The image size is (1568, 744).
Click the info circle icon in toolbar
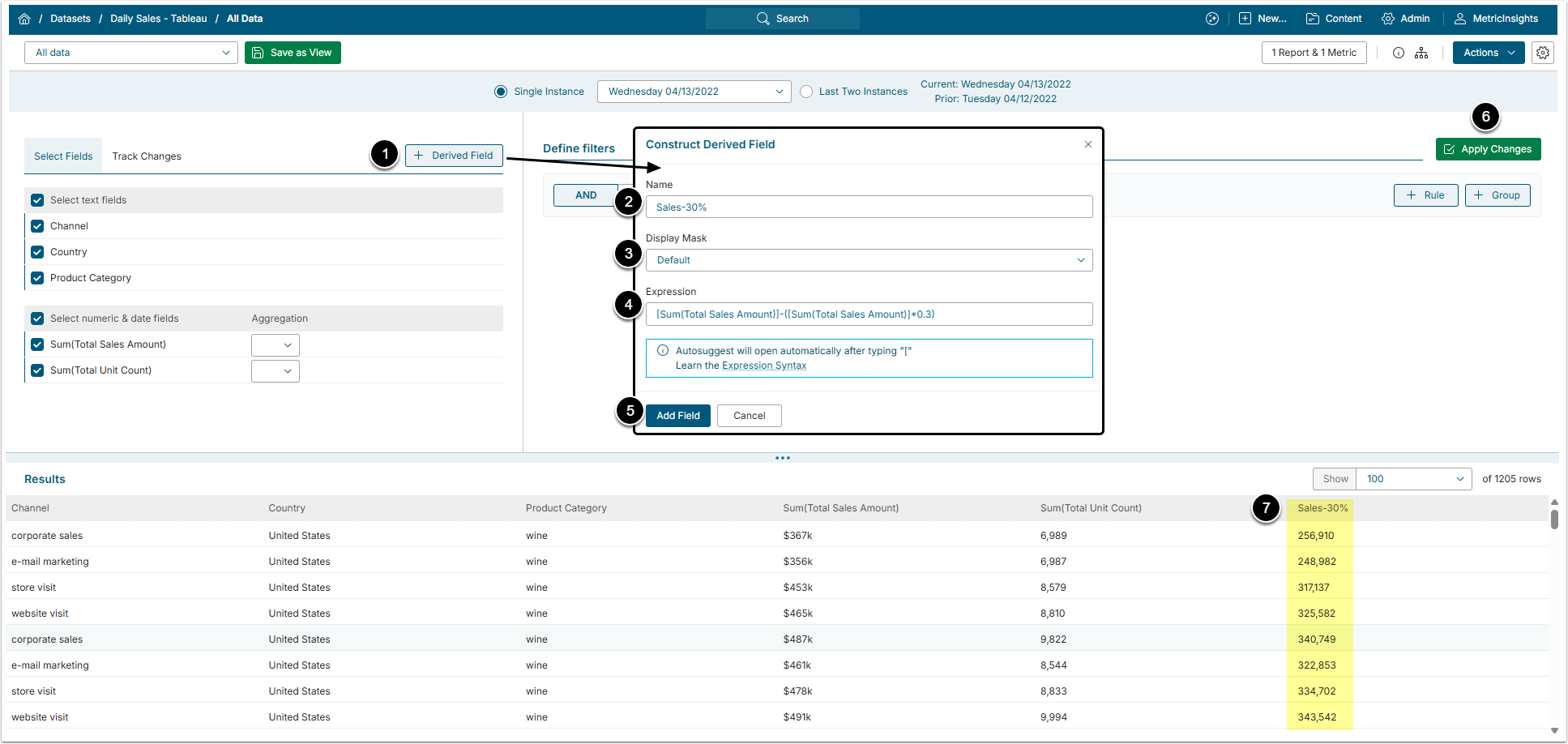(1398, 53)
